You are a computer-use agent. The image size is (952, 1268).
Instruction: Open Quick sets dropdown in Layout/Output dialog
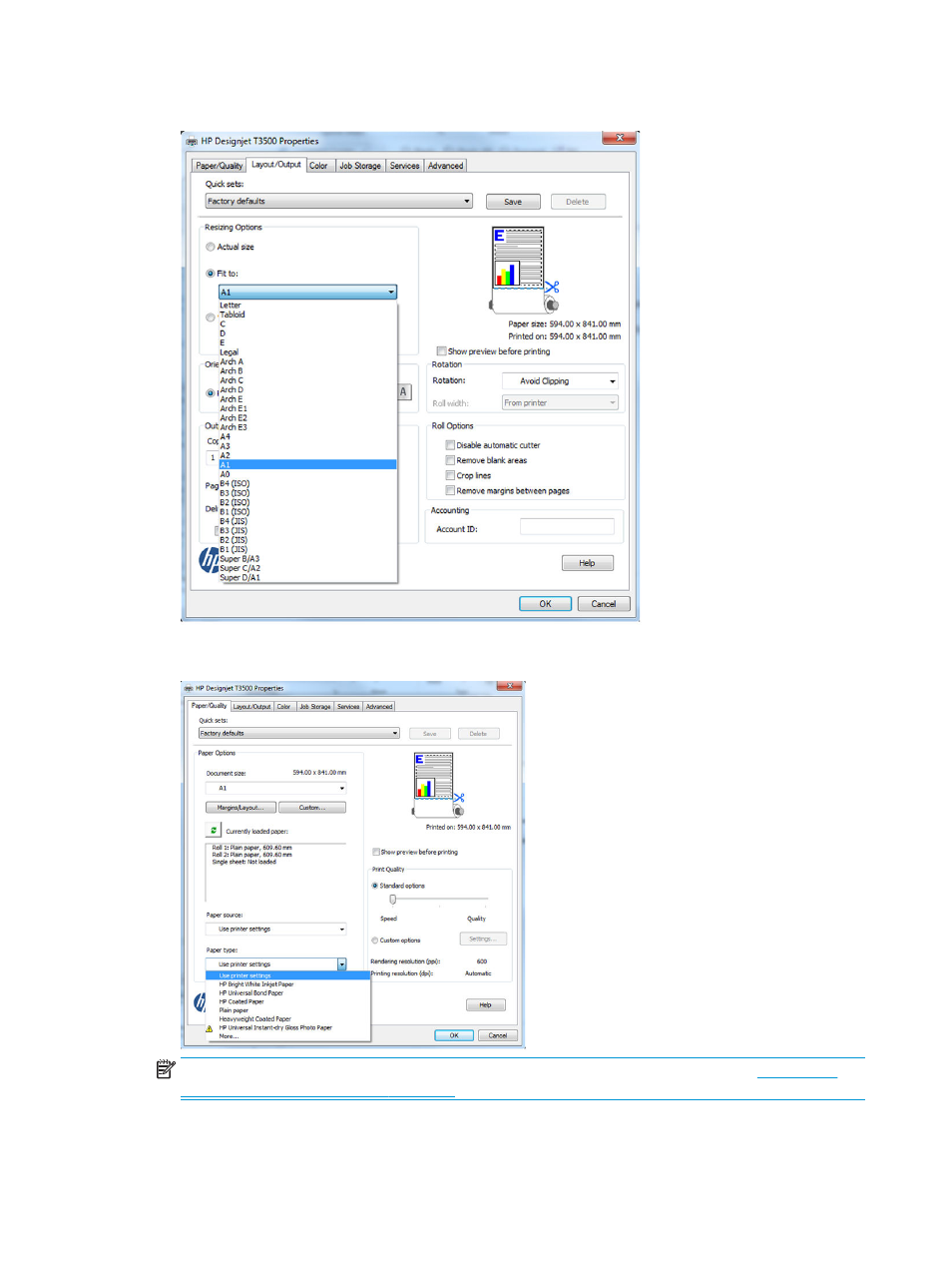tap(338, 202)
